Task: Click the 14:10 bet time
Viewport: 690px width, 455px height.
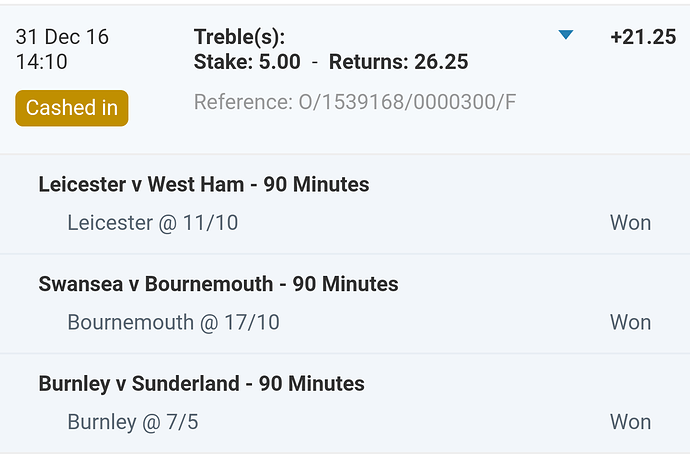Action: [42, 62]
